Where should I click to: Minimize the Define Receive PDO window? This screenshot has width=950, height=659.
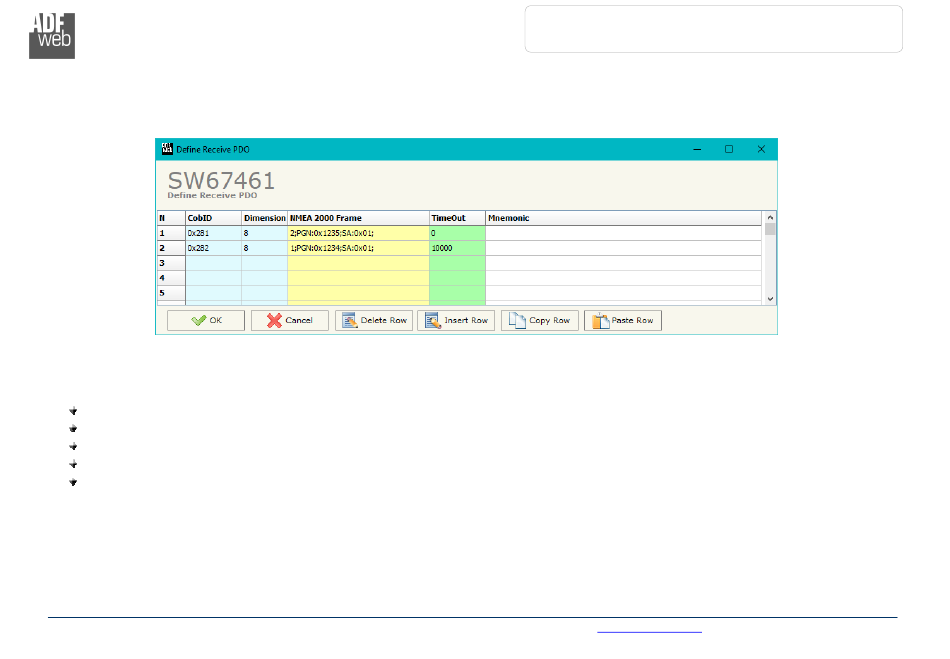point(697,149)
